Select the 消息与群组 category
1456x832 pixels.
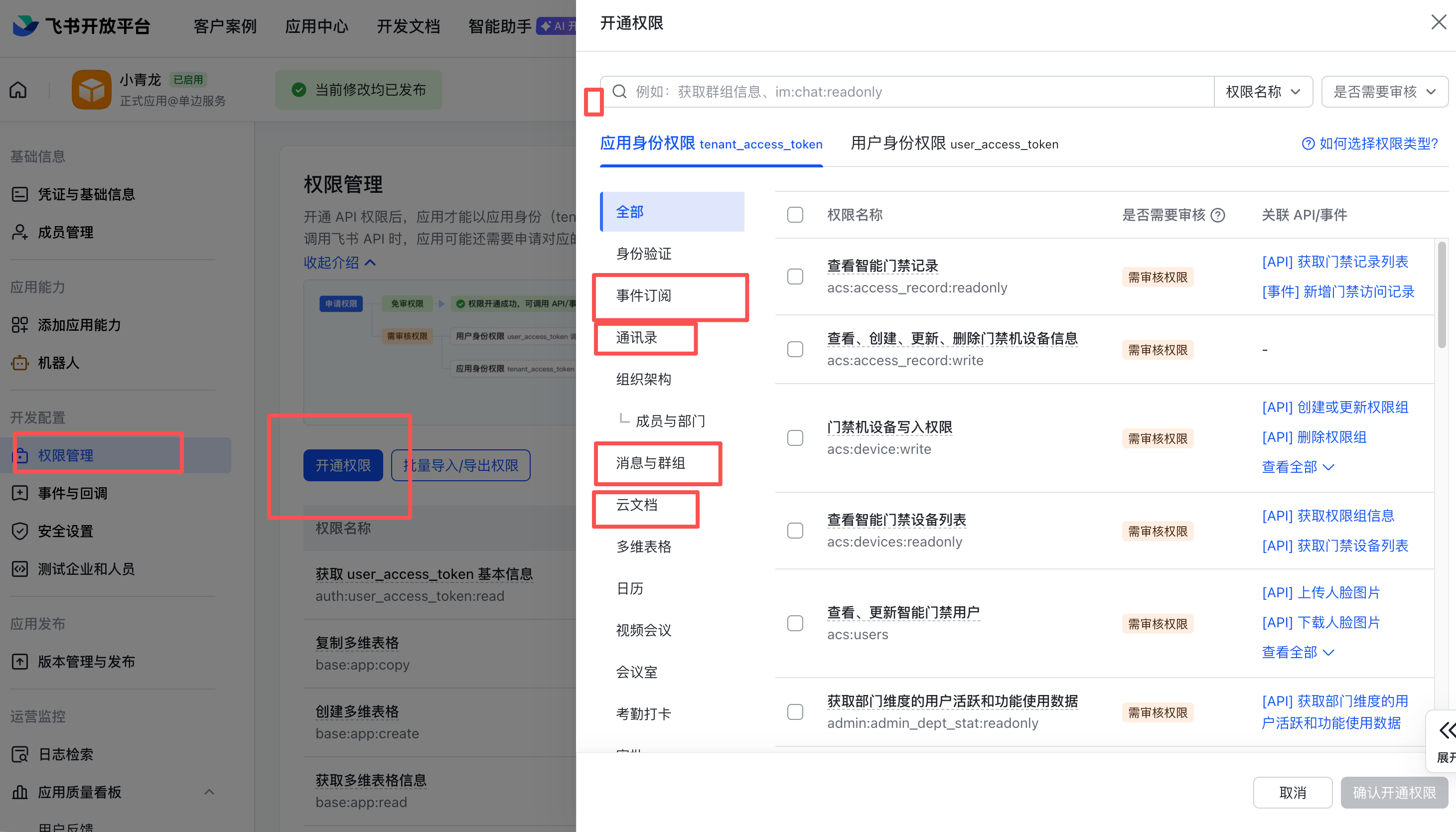(650, 463)
